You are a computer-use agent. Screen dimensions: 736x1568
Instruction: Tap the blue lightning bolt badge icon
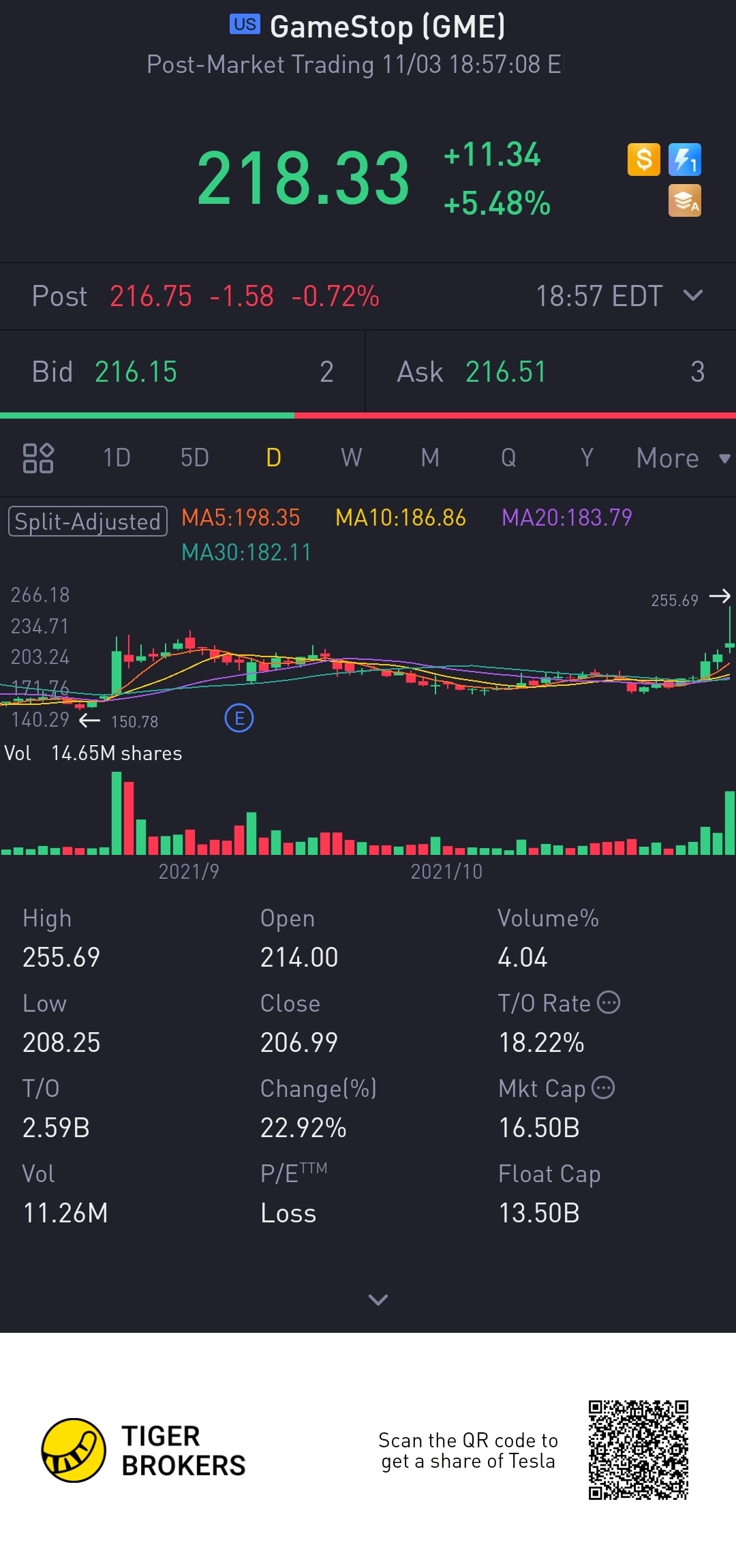[x=685, y=160]
